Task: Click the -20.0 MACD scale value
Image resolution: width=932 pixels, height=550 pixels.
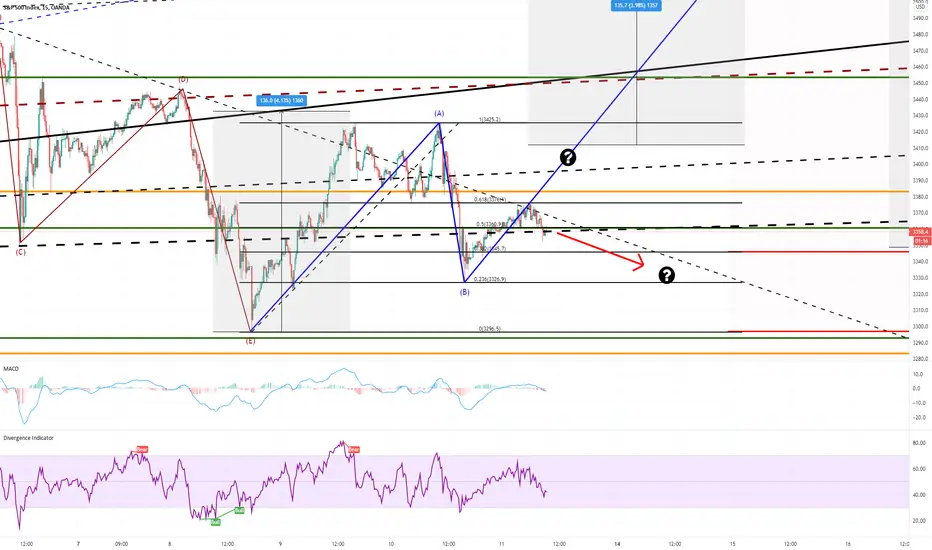Action: tap(918, 417)
